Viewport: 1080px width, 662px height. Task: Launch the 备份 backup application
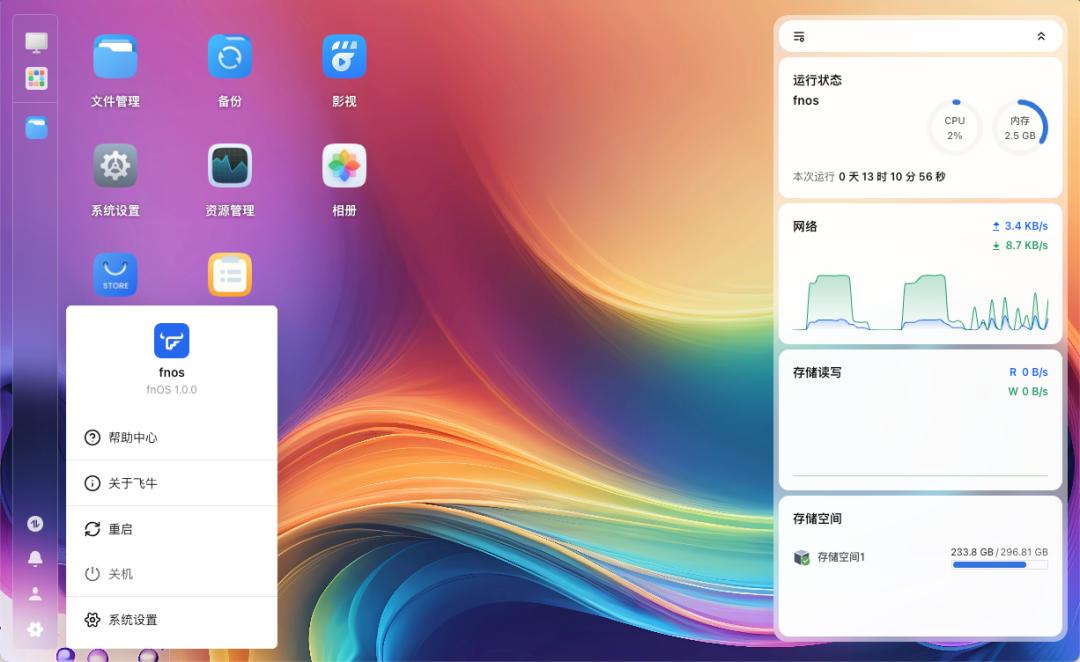coord(229,56)
